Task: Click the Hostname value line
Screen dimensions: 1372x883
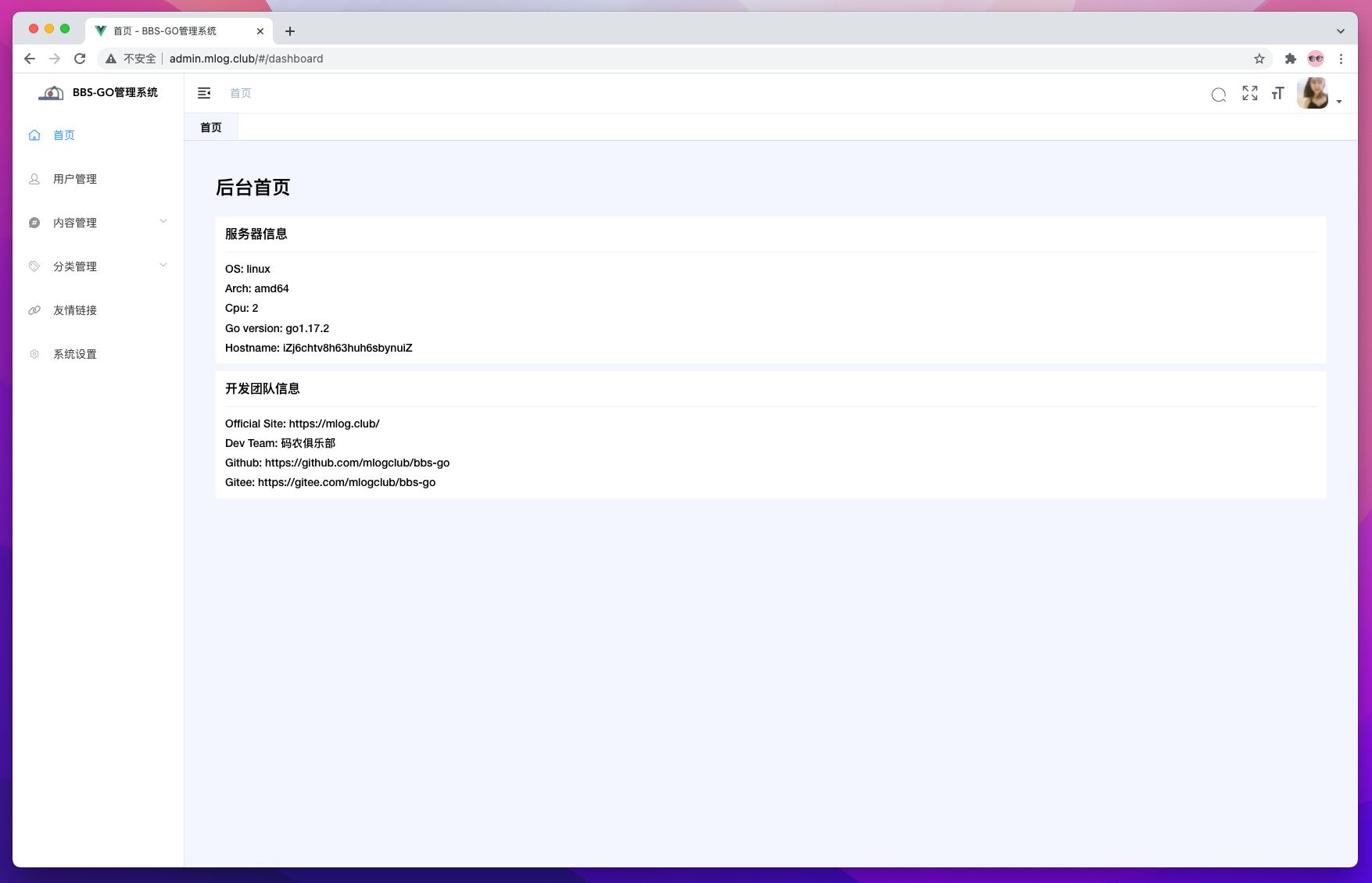Action: coord(319,348)
